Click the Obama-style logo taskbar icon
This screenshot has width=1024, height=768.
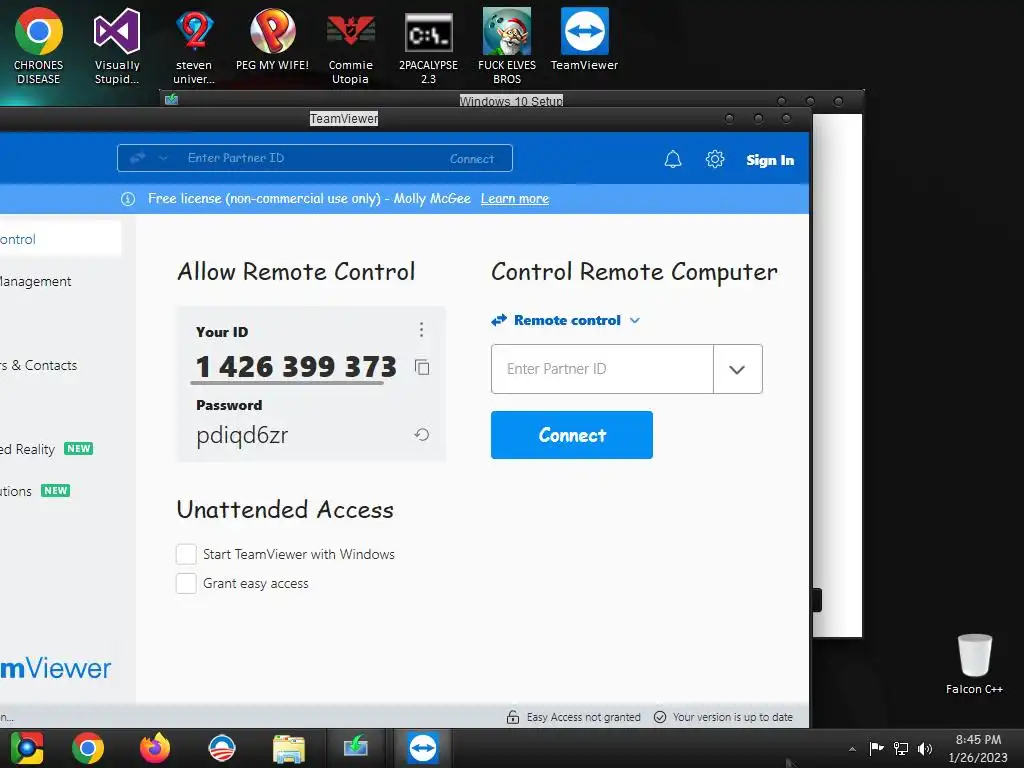pos(221,748)
